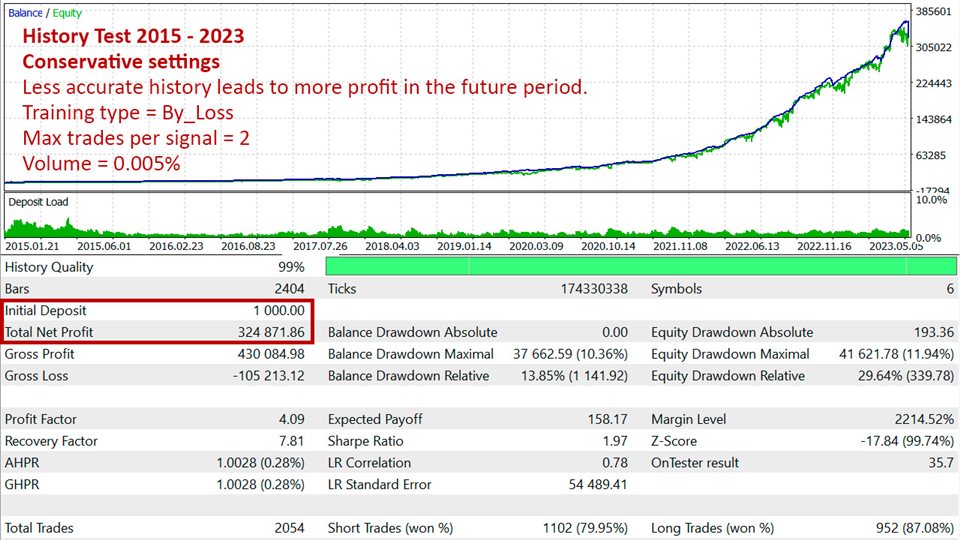
Task: Click the Balance legend label
Action: [x=25, y=13]
